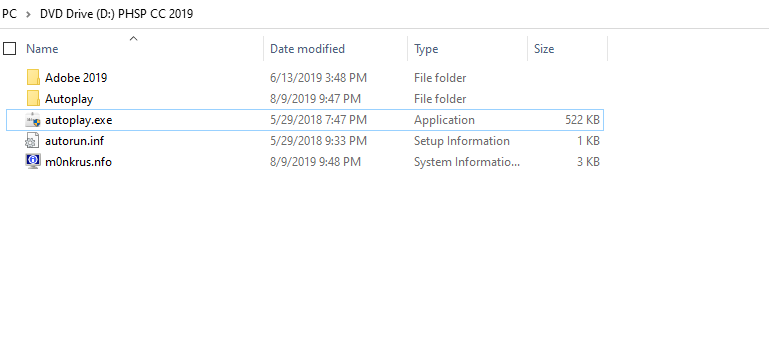Select the Autoplay folder icon
Screen dimensions: 769x362
tap(33, 99)
